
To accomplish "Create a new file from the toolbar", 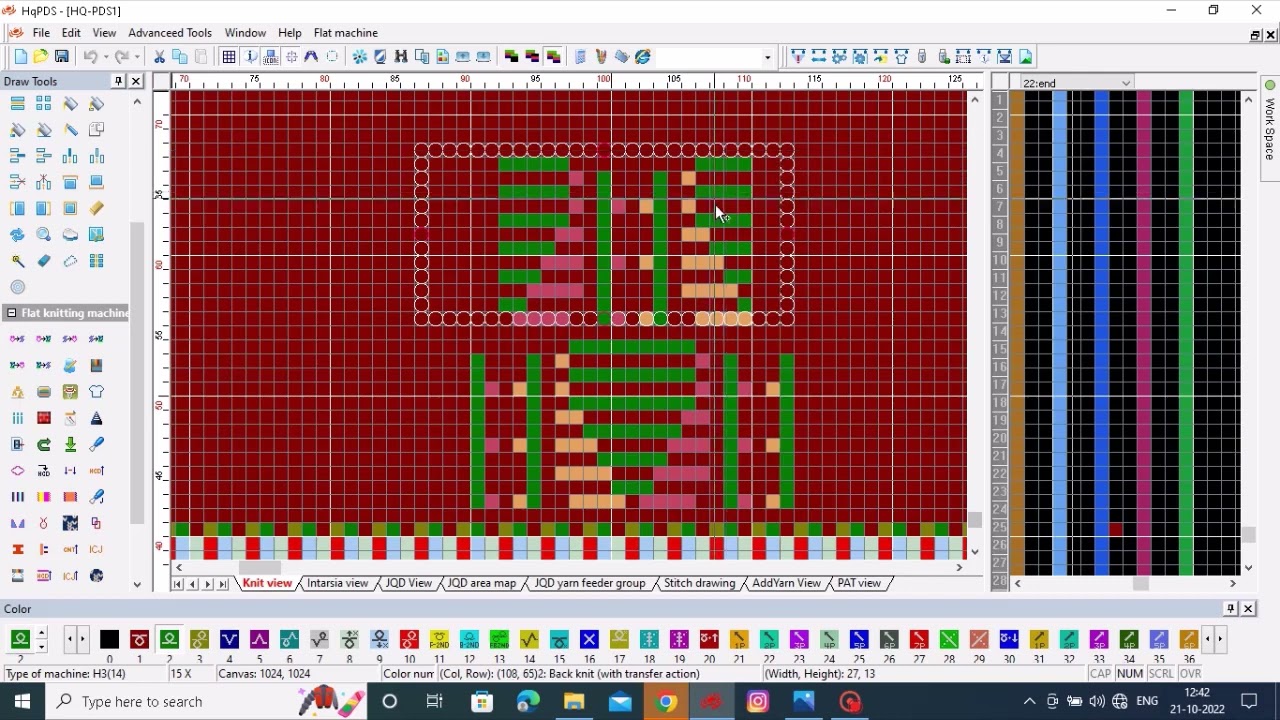I will pos(20,57).
